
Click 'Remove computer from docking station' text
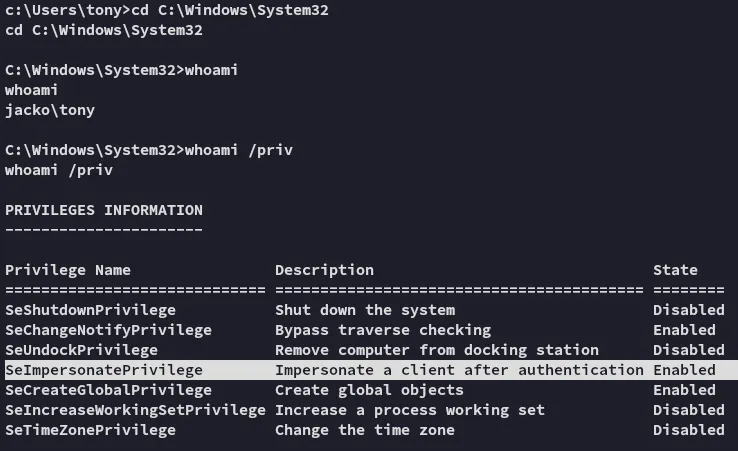pos(437,350)
